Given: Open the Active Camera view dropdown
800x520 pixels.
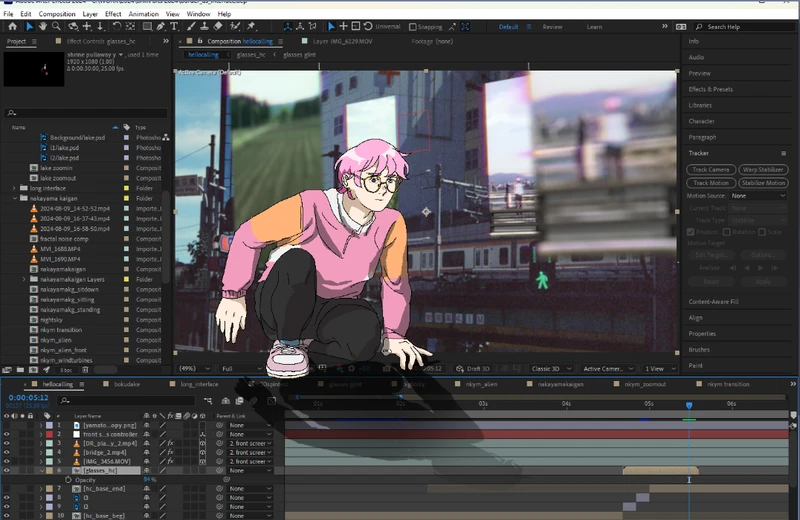Looking at the screenshot, I should pyautogui.click(x=608, y=368).
